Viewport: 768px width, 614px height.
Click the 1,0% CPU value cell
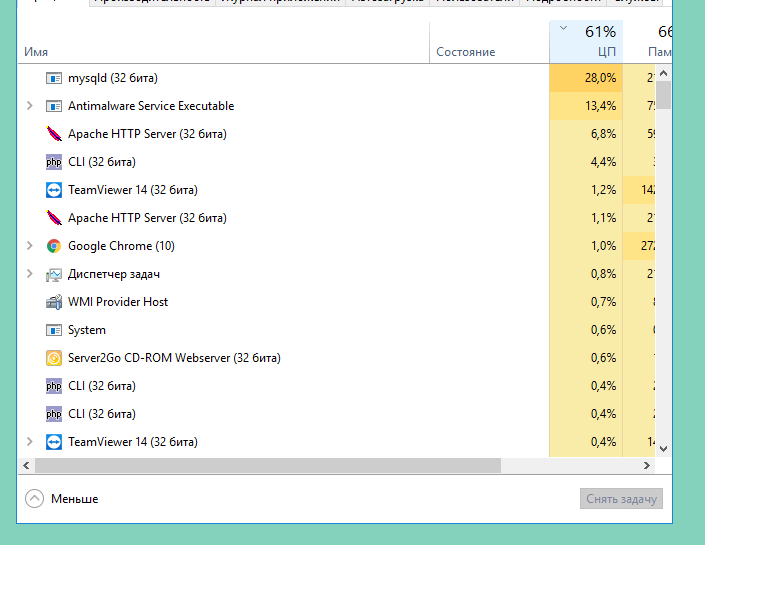(x=586, y=246)
